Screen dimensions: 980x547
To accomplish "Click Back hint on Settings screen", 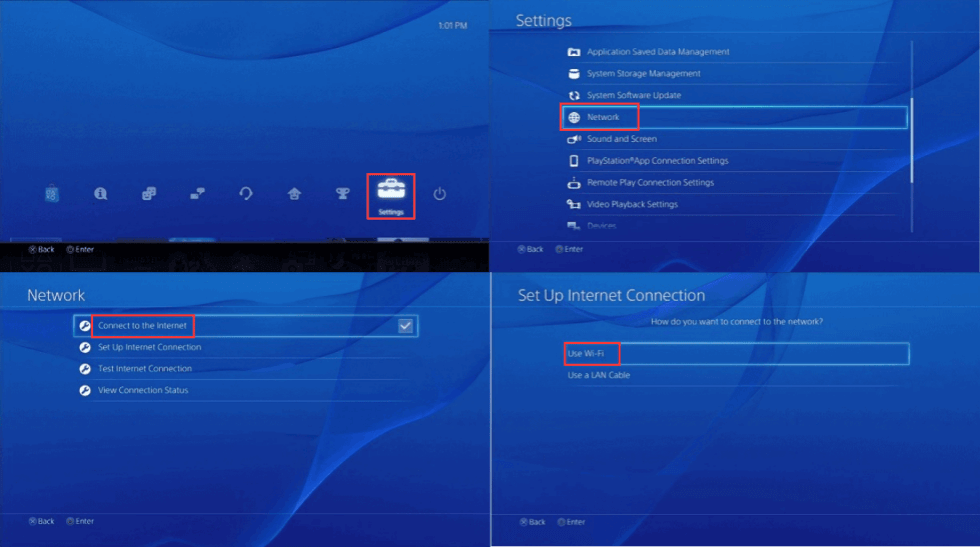I will 531,249.
